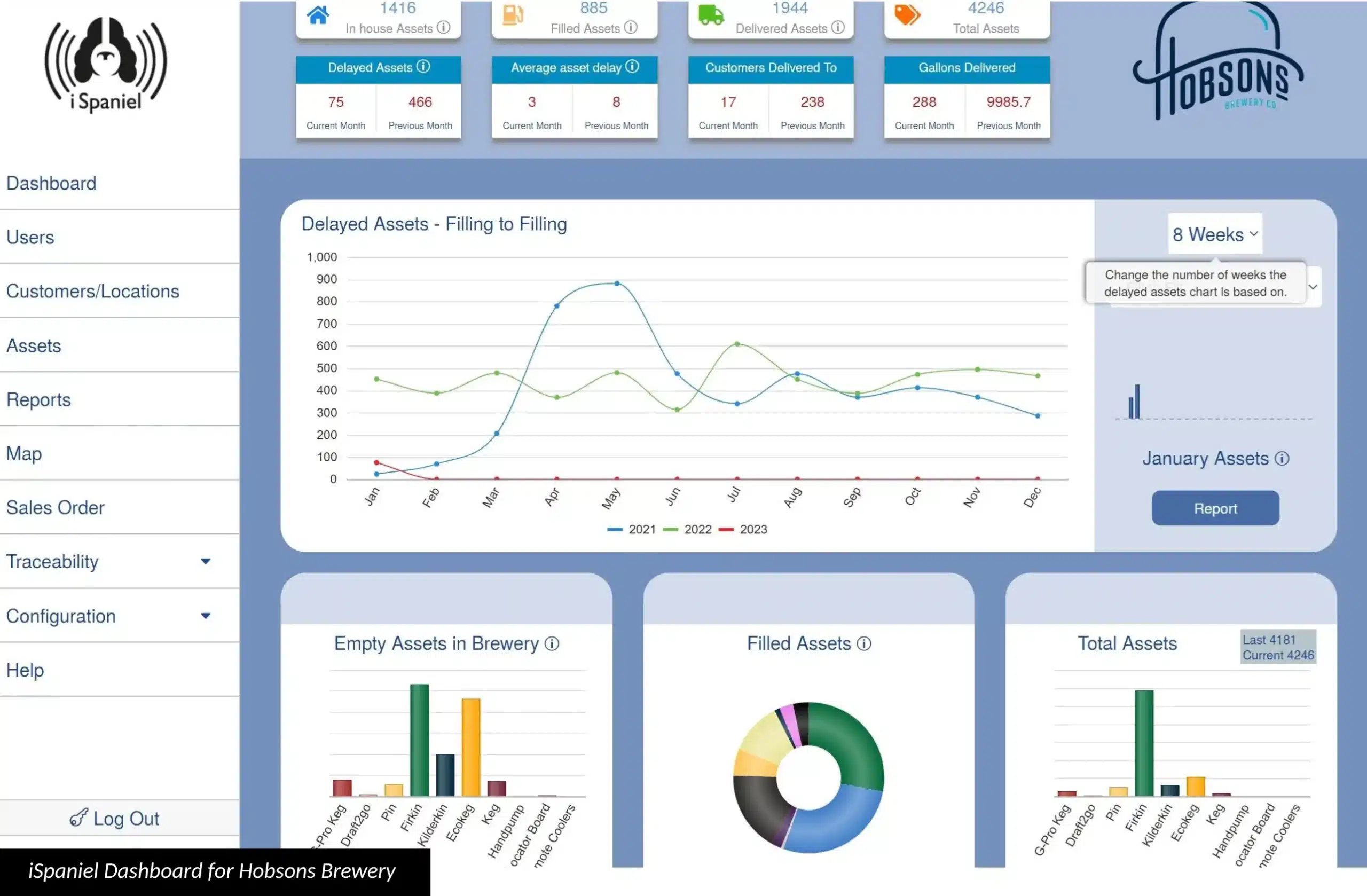The height and width of the screenshot is (896, 1367).
Task: Click the Empty Assets in Brewery info icon
Action: pos(552,644)
